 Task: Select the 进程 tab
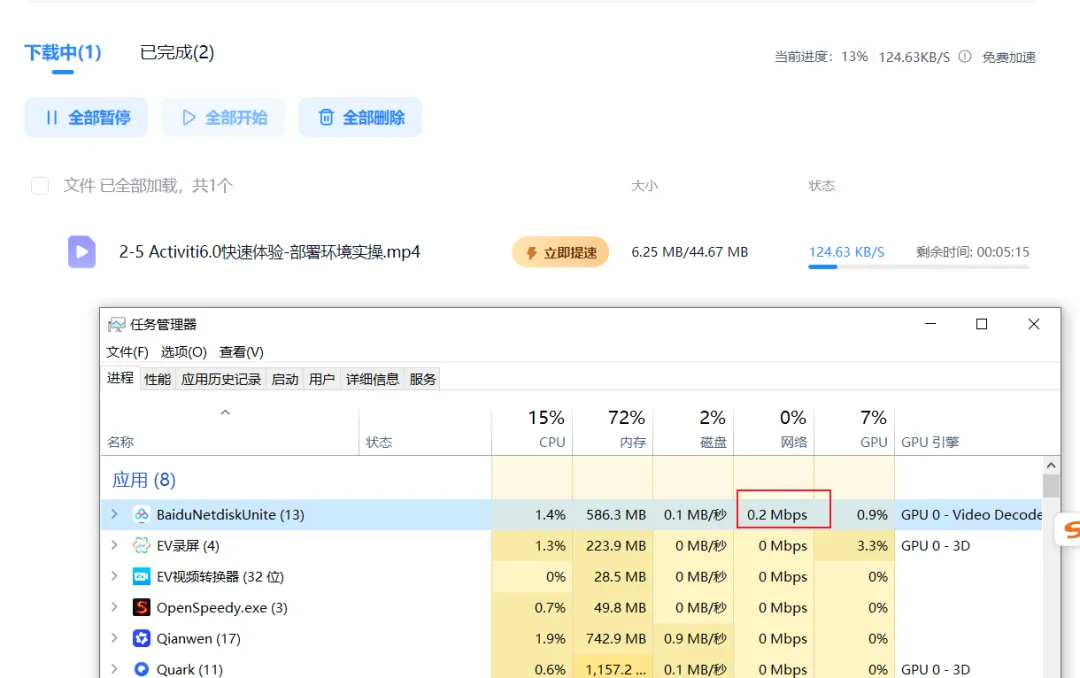121,378
